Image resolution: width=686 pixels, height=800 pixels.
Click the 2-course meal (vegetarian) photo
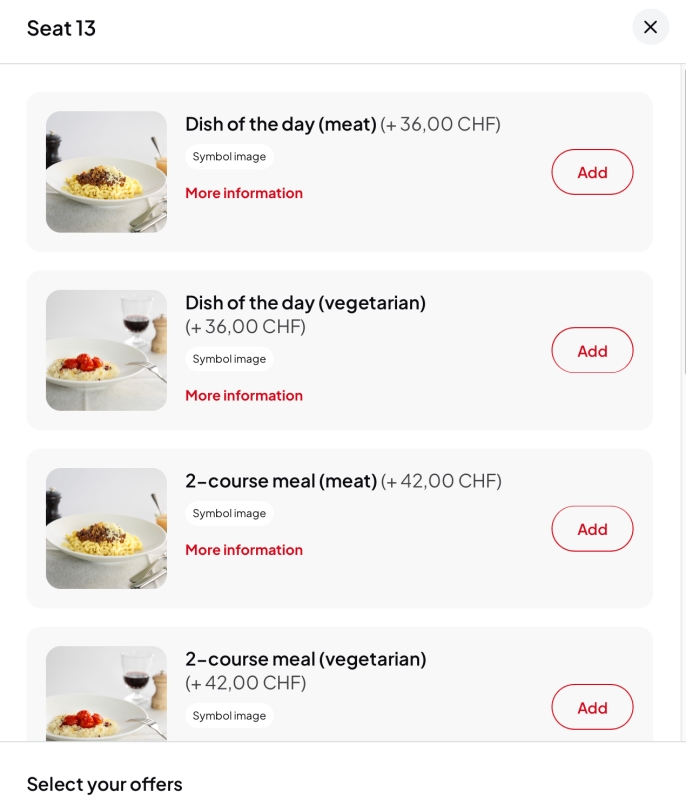(106, 694)
